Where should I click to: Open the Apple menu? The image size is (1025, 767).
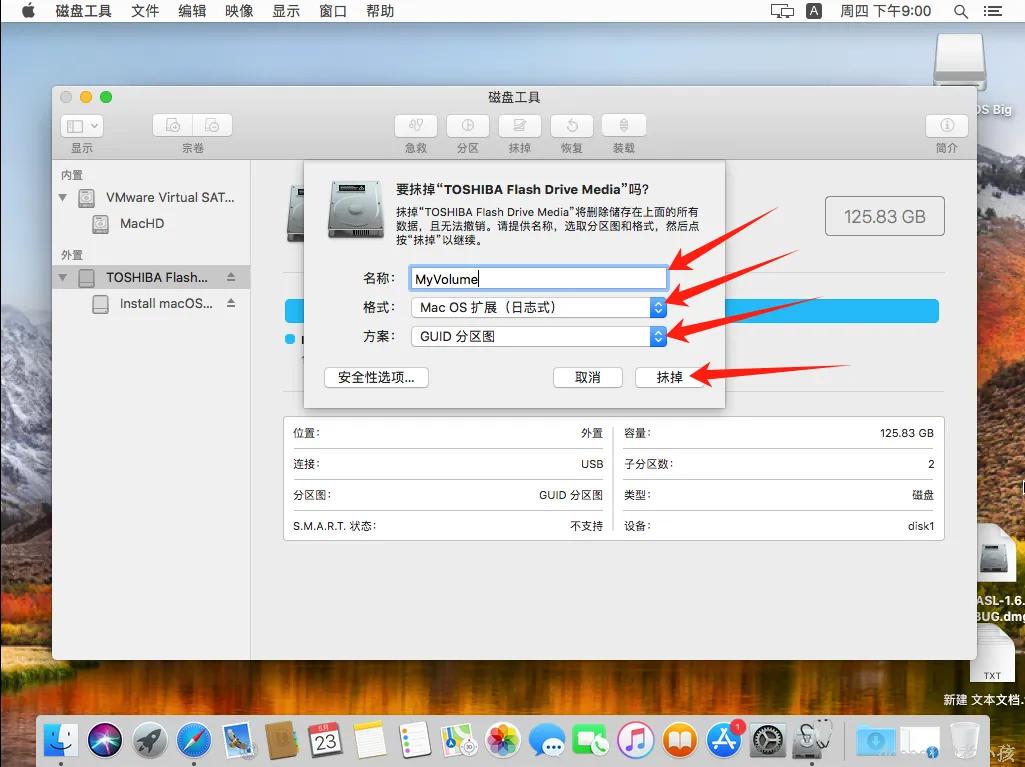pos(27,11)
